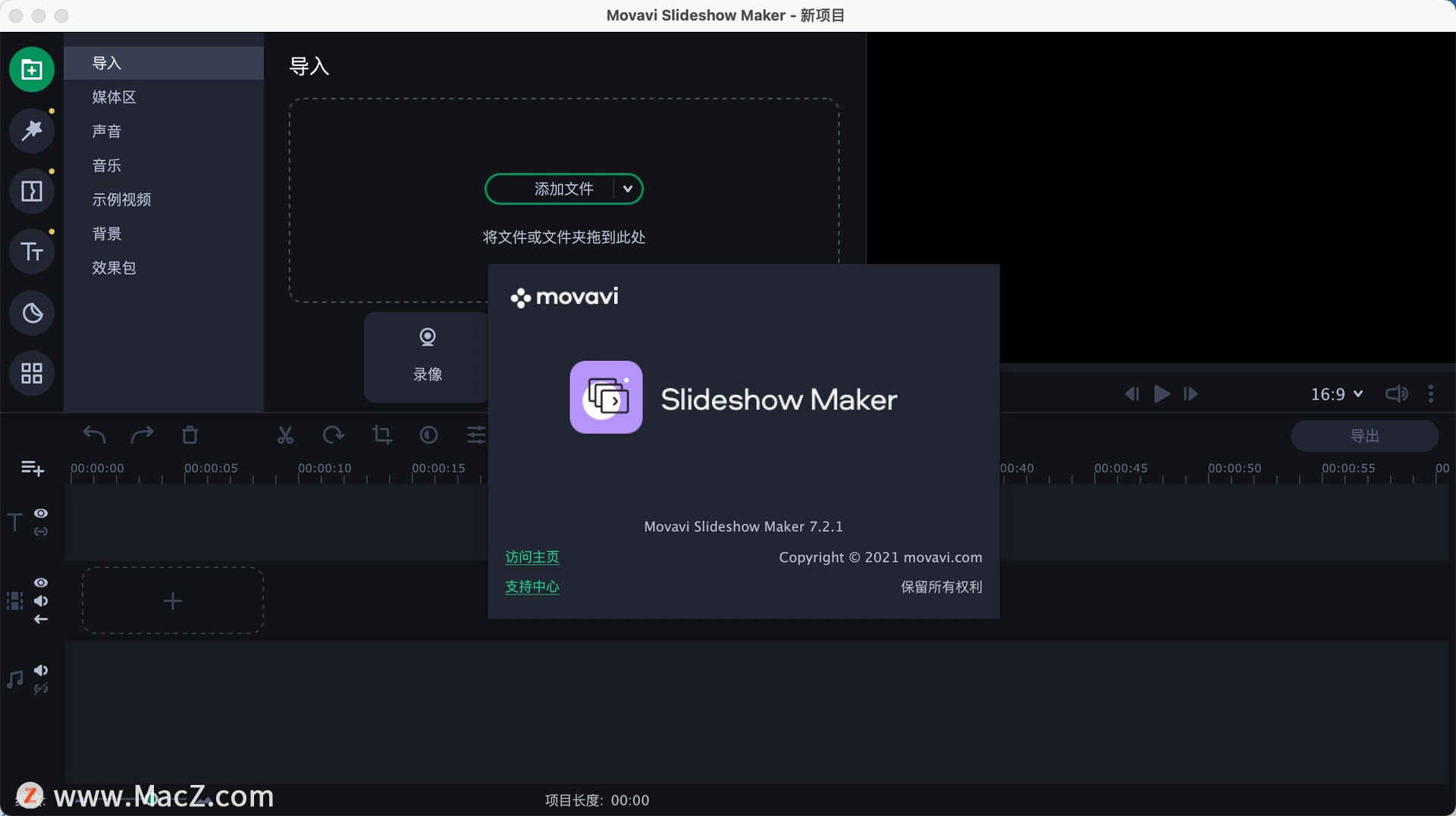Open the preview more options menu
This screenshot has height=816, width=1456.
pos(1431,394)
